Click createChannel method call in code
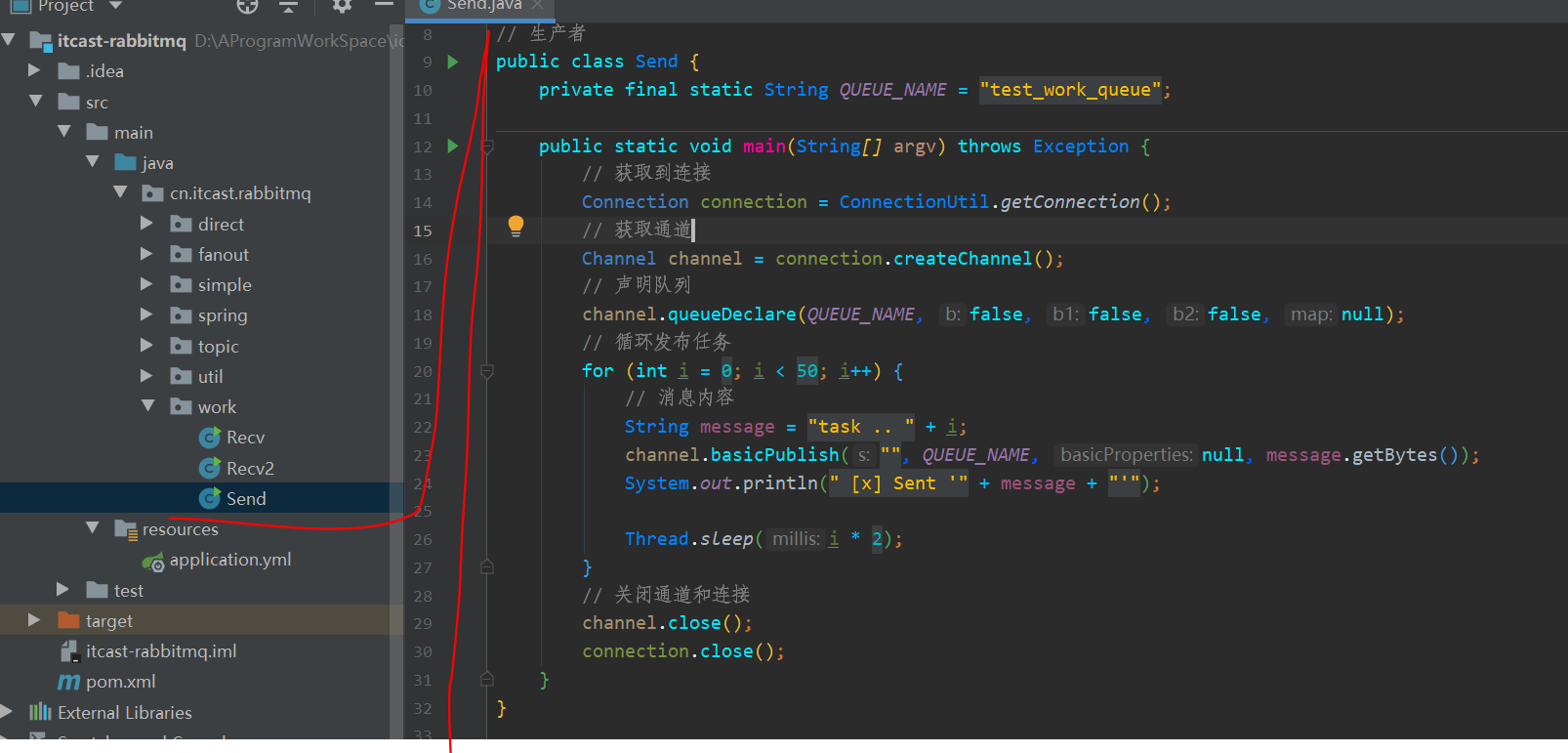The image size is (1568, 753). 963,259
